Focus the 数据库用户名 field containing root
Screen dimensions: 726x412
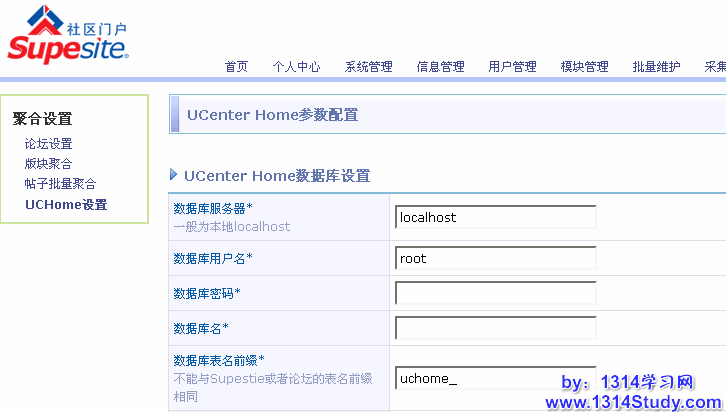[495, 258]
